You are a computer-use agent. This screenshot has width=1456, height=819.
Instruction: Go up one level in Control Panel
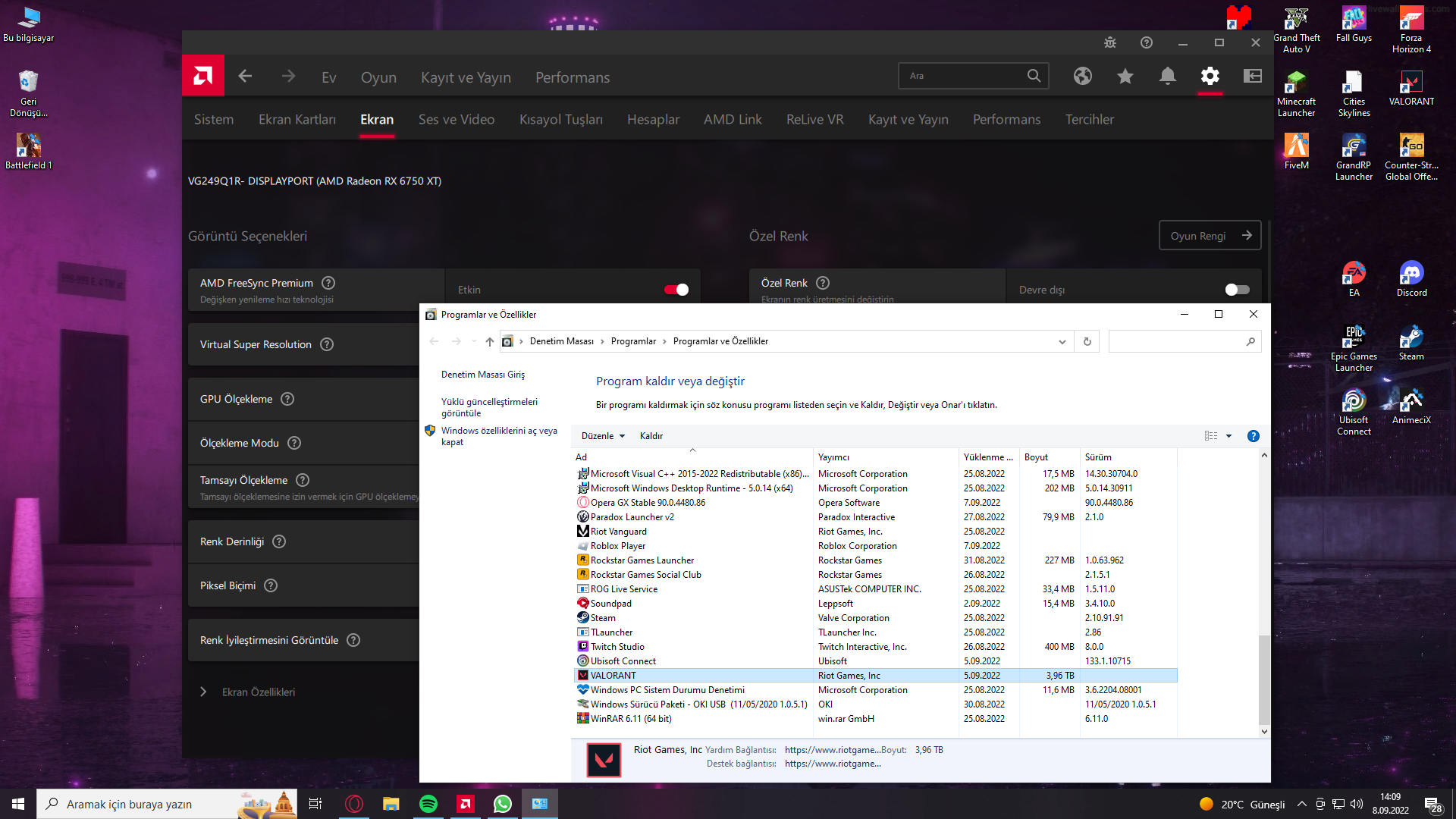[490, 341]
